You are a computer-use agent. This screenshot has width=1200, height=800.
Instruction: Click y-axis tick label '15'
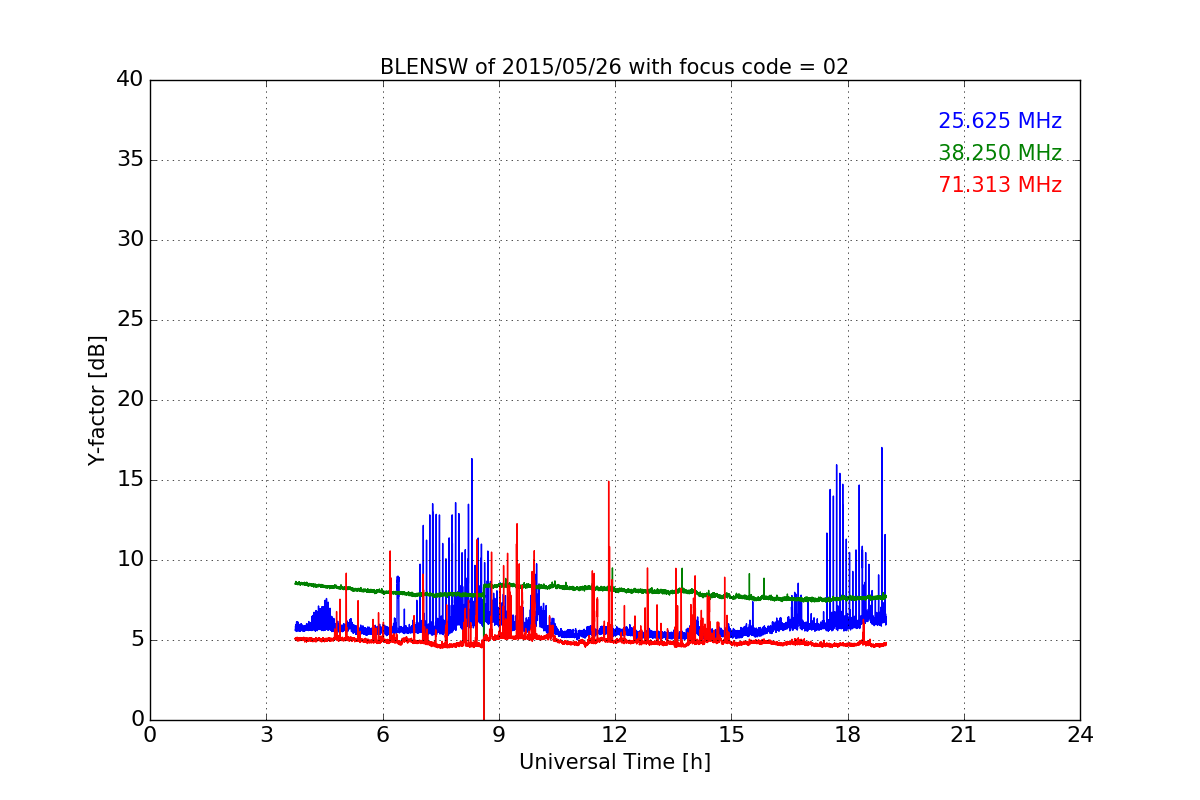pos(130,480)
